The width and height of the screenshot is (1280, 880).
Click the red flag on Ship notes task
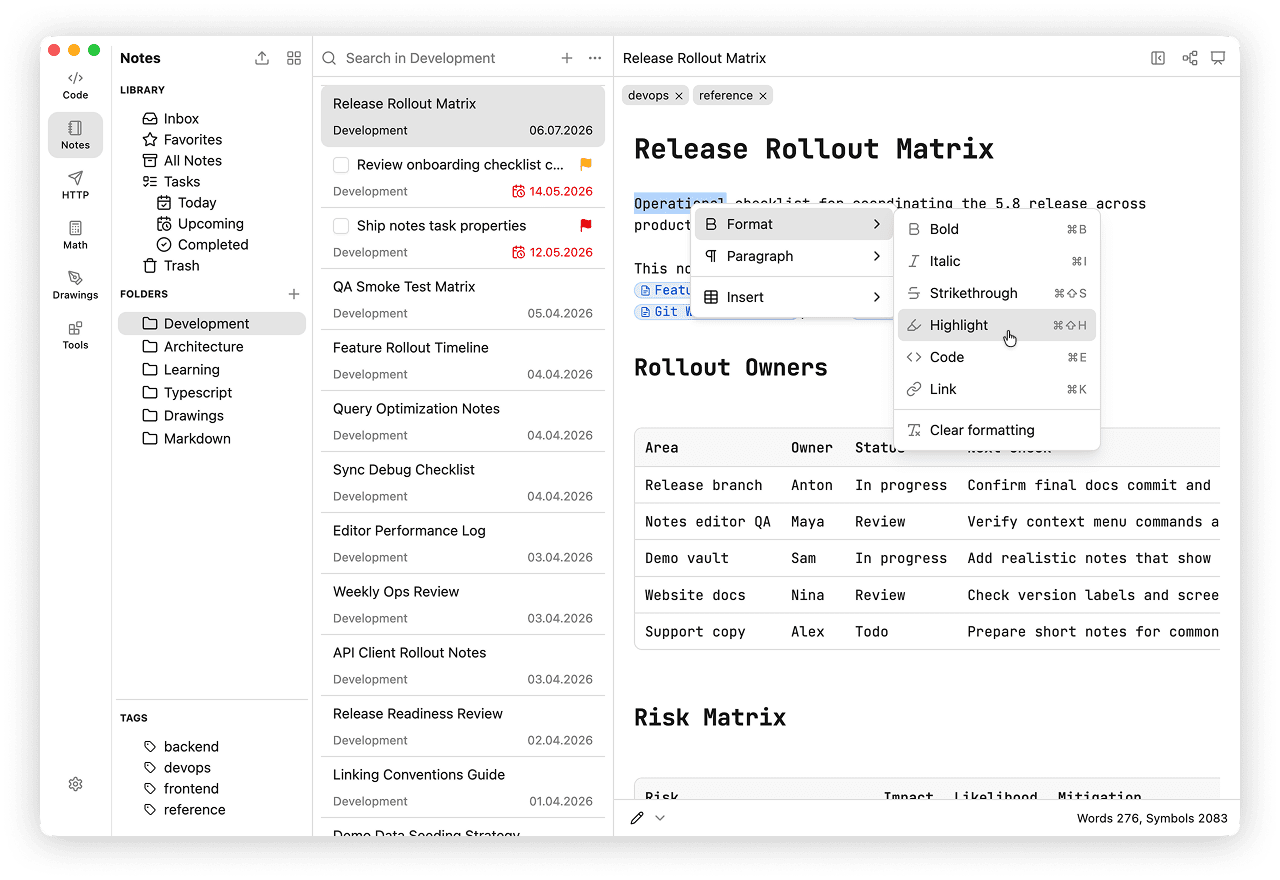click(586, 225)
